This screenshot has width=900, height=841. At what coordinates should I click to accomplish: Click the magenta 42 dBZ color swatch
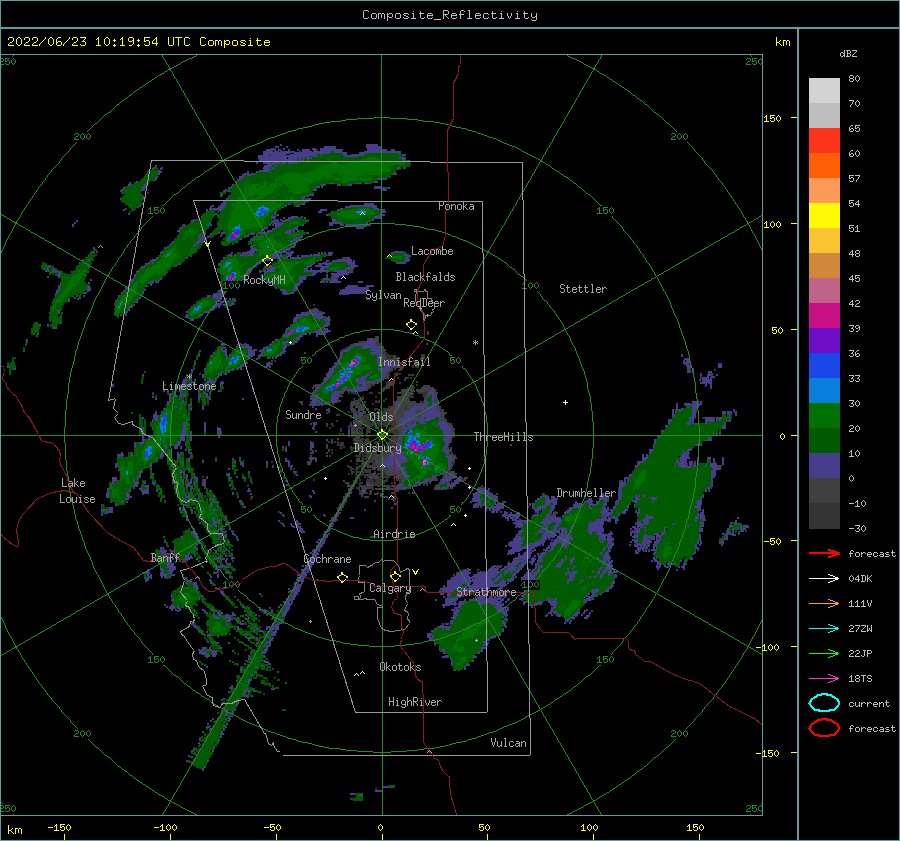coord(824,315)
